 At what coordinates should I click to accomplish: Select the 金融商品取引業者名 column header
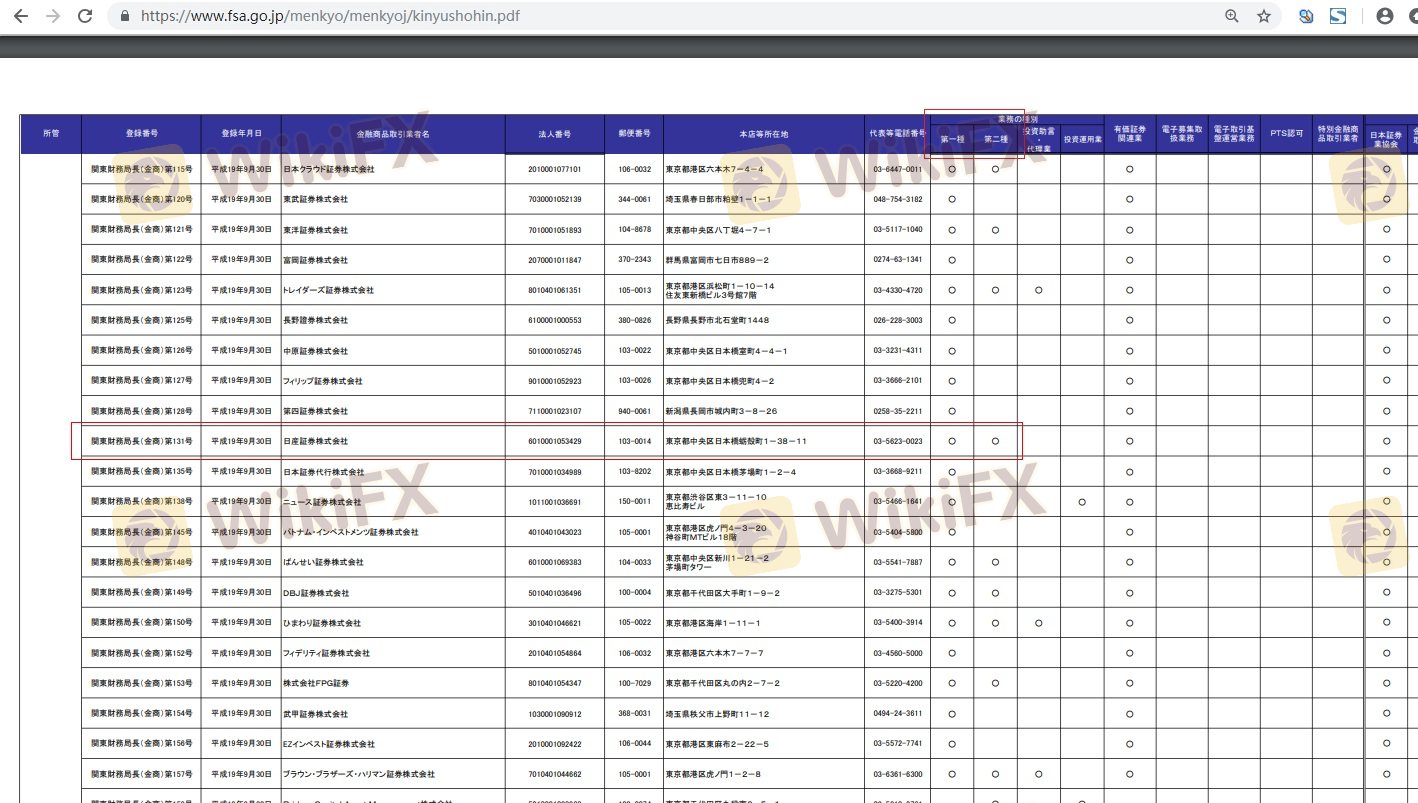393,134
